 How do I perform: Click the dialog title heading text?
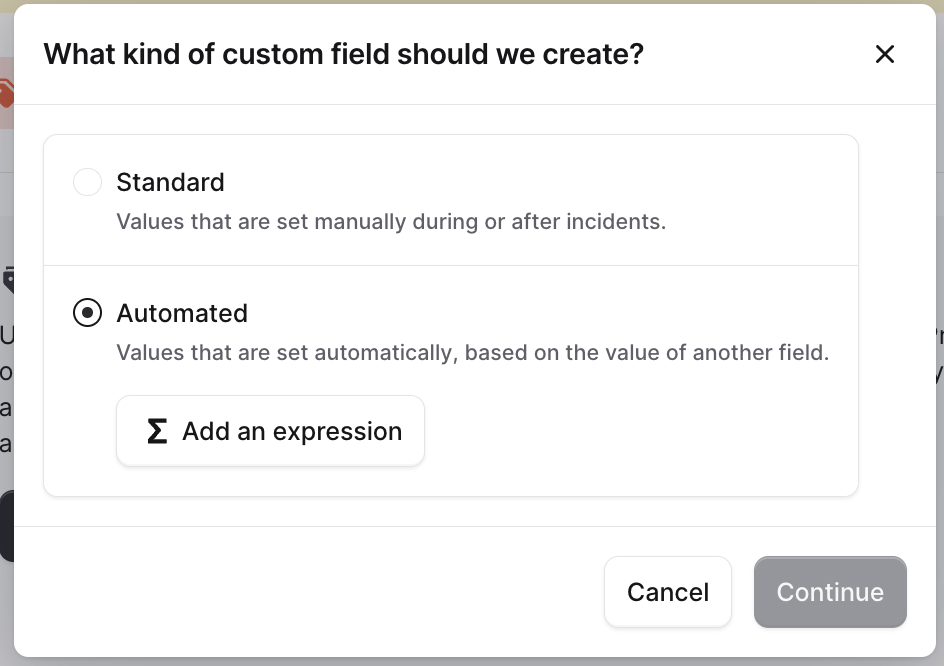[x=343, y=54]
